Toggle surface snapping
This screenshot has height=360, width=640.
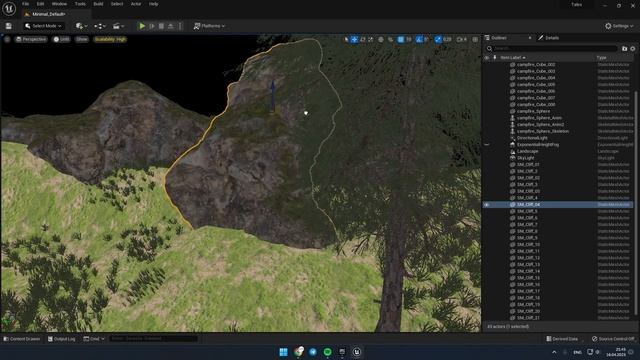tap(391, 39)
